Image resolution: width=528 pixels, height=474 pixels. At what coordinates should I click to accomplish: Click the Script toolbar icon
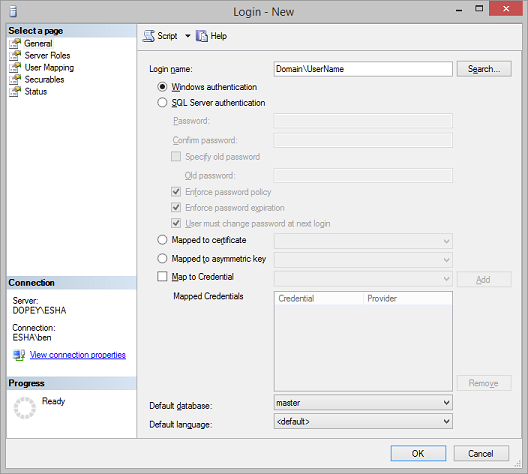click(148, 36)
